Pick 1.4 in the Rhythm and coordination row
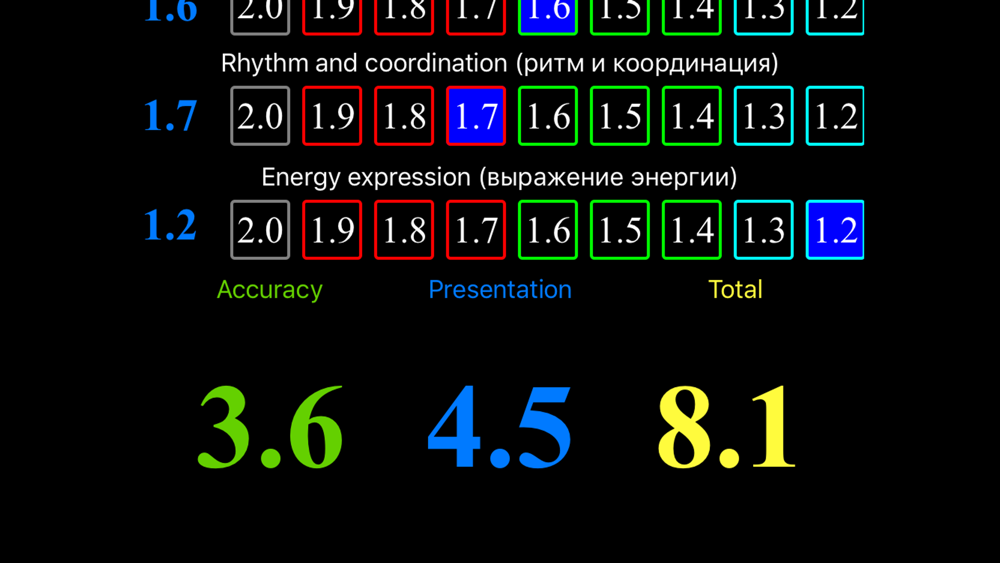The height and width of the screenshot is (563, 1000). 692,116
